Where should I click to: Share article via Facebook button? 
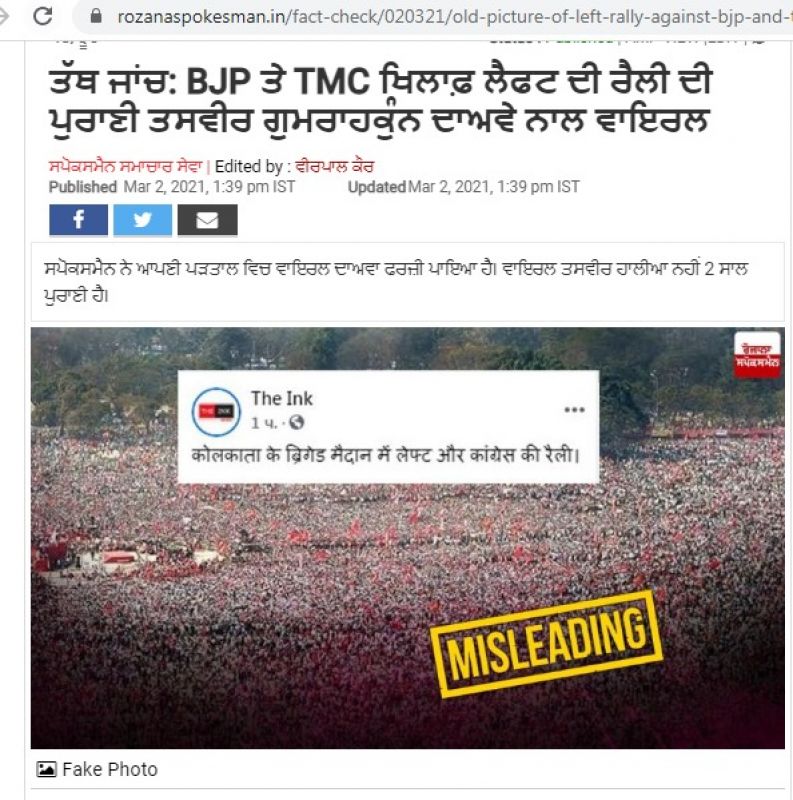tap(79, 220)
